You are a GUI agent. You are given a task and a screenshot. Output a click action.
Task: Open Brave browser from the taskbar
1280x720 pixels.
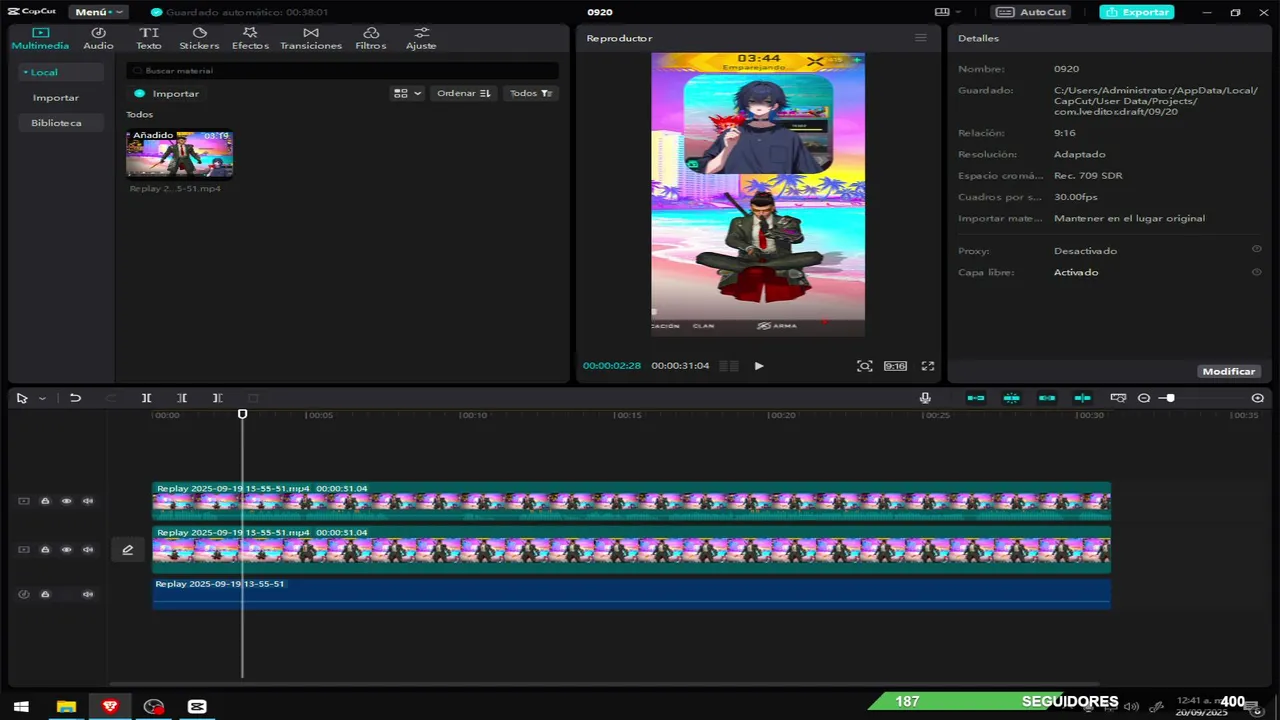(110, 706)
